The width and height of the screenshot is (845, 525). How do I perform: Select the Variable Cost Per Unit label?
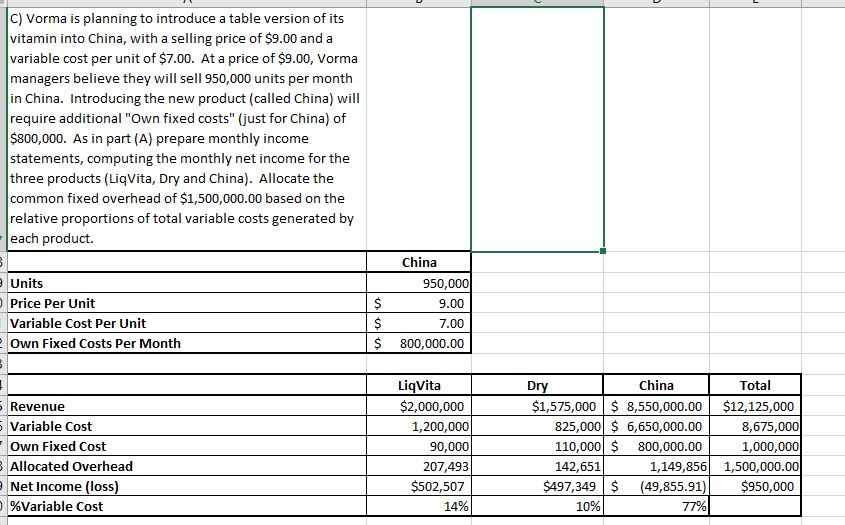tap(186, 323)
